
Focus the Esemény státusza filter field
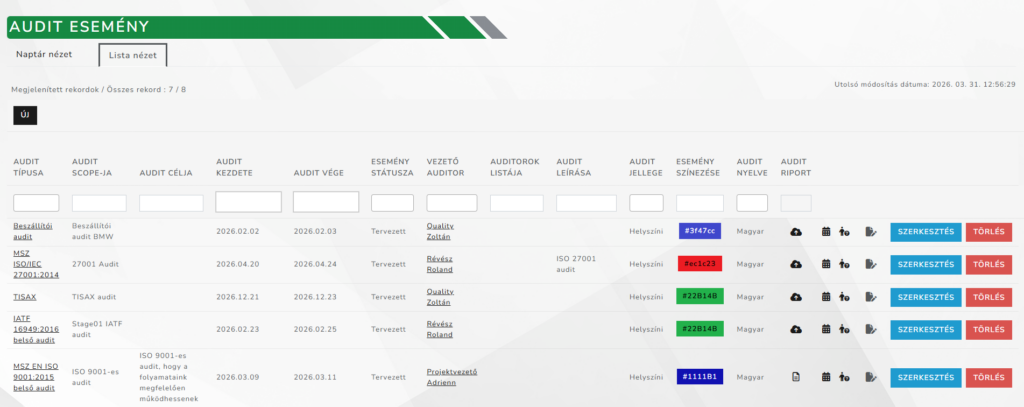392,203
